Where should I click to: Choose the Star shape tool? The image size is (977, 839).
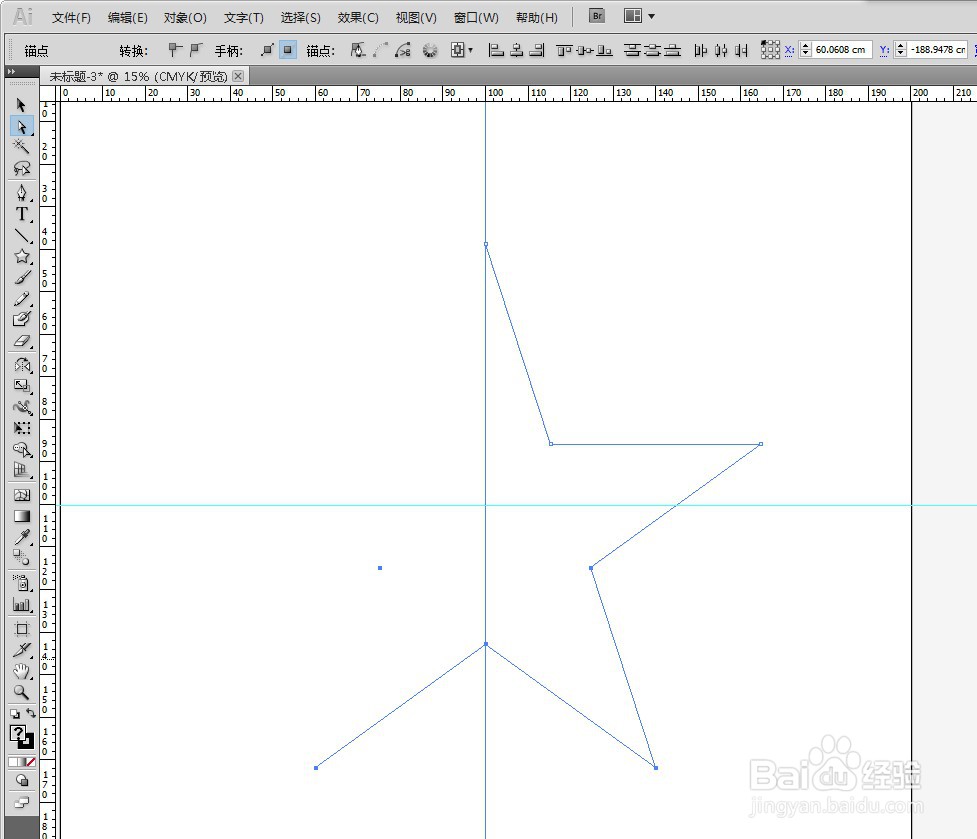point(22,256)
